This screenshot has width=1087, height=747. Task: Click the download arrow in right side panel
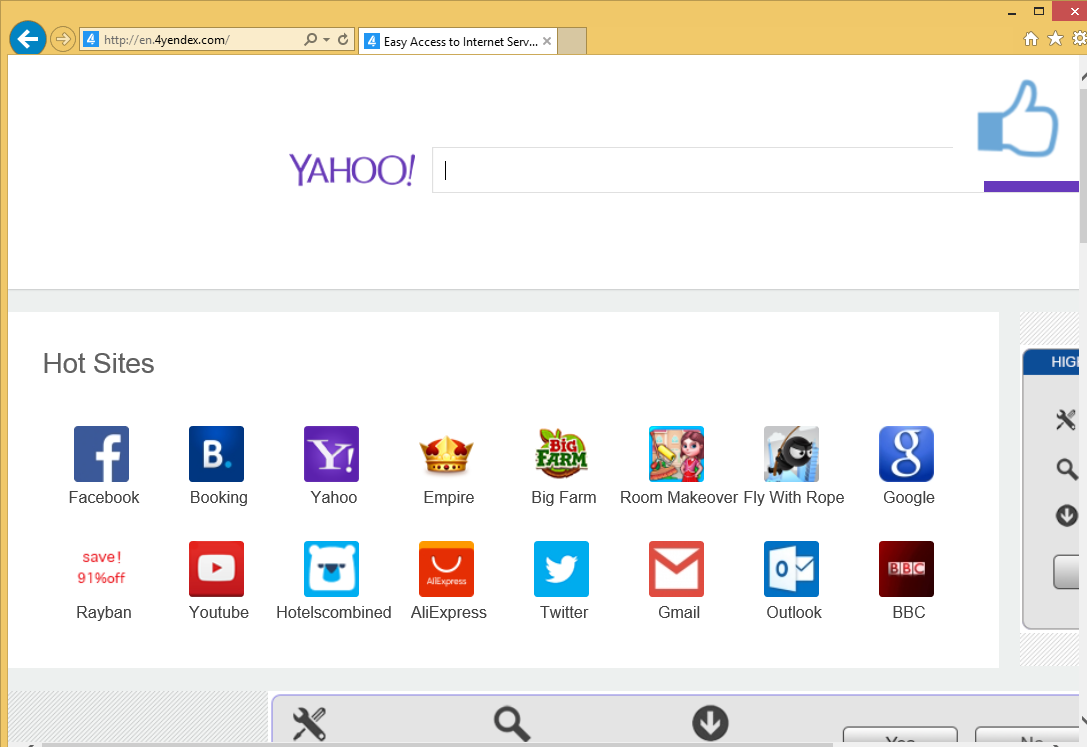point(1067,516)
